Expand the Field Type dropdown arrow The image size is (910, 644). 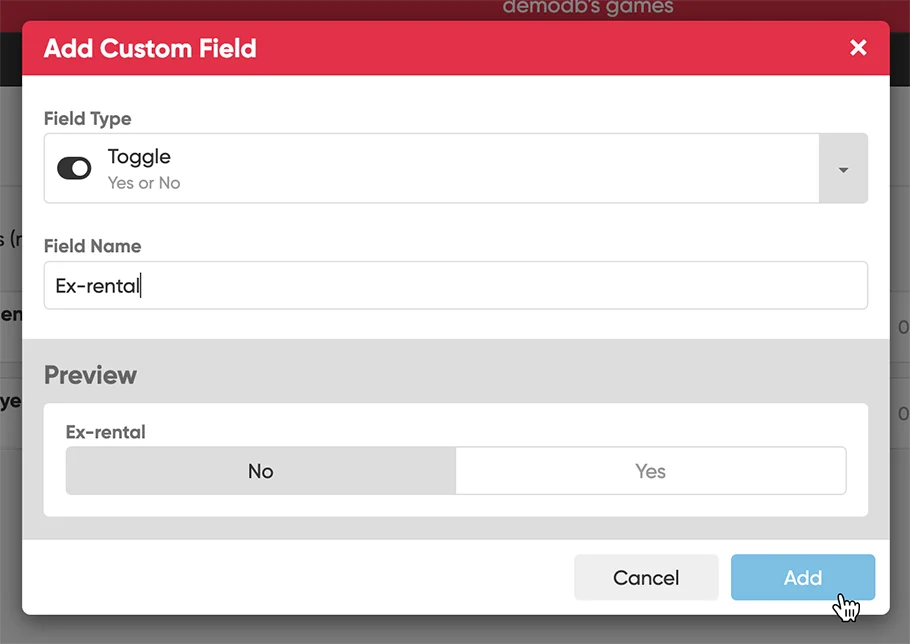pyautogui.click(x=843, y=169)
